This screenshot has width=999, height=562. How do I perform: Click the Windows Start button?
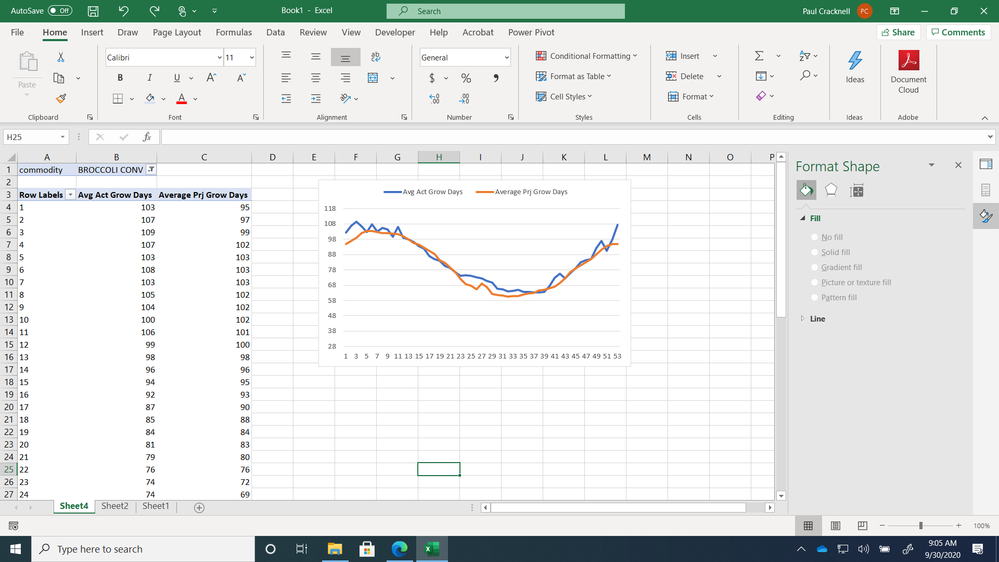pyautogui.click(x=15, y=549)
